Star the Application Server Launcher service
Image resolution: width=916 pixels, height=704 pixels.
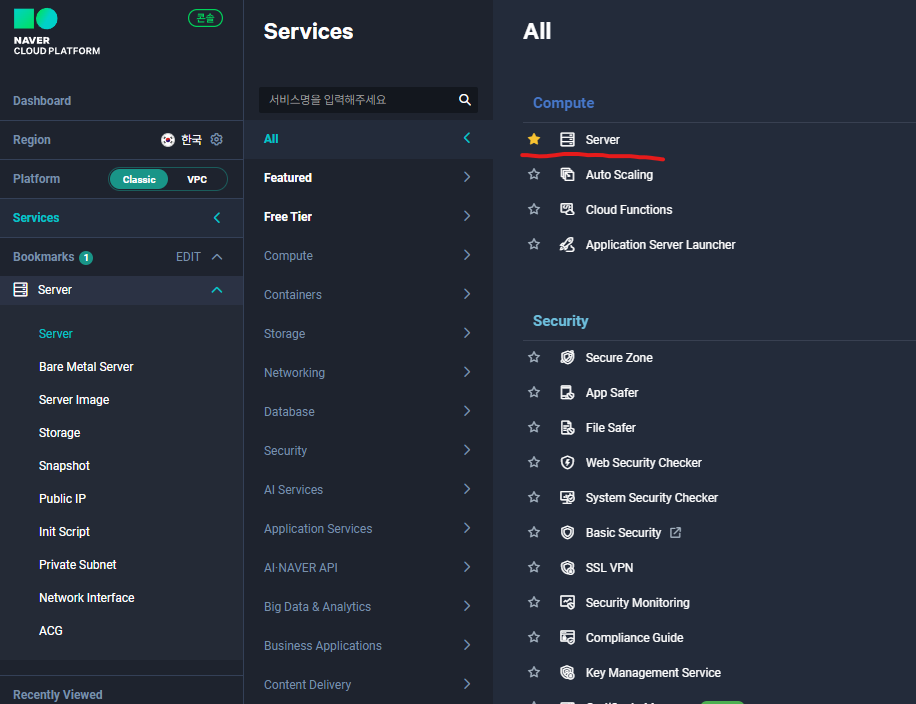tap(533, 244)
